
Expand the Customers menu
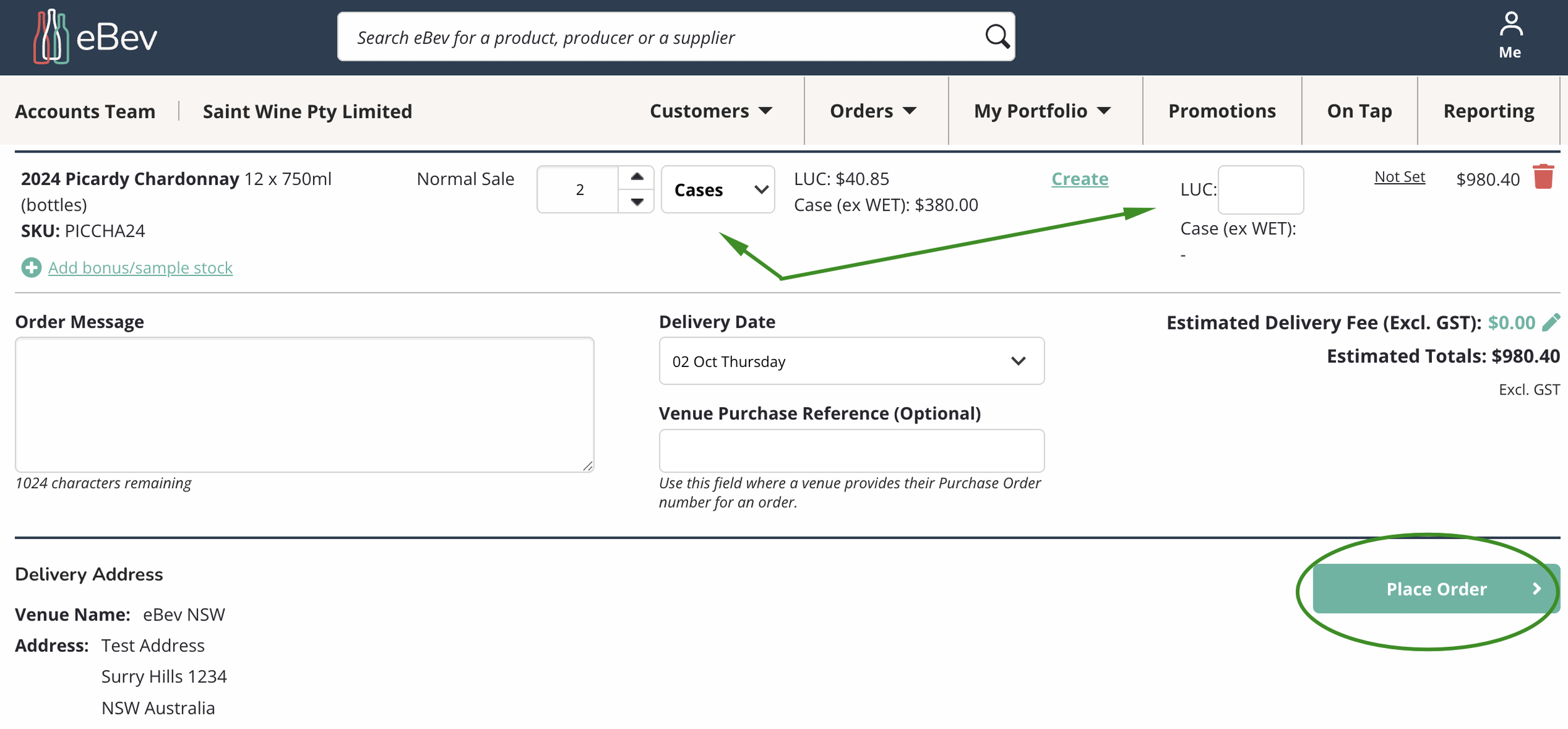(x=711, y=111)
